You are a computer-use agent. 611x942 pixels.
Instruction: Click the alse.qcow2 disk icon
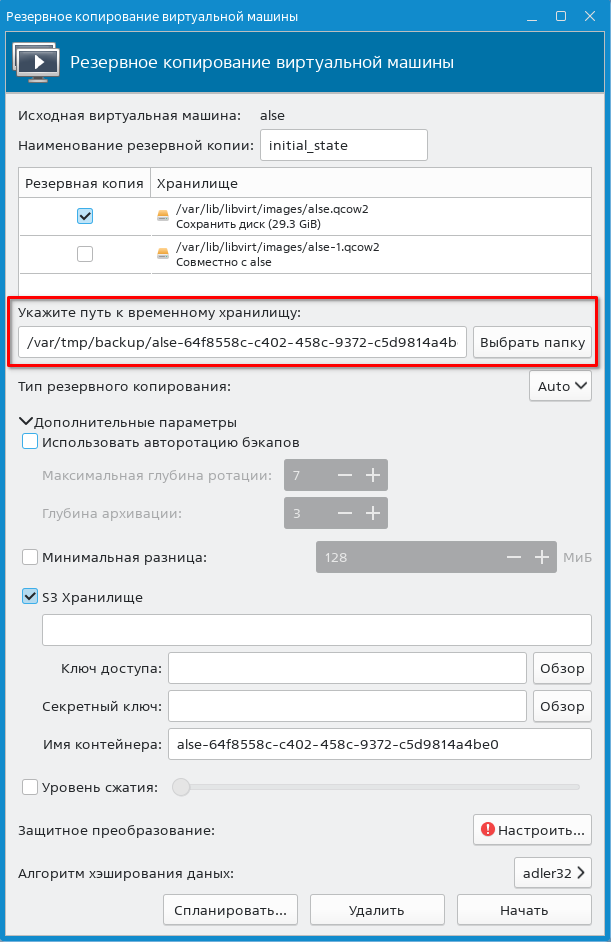pos(162,215)
